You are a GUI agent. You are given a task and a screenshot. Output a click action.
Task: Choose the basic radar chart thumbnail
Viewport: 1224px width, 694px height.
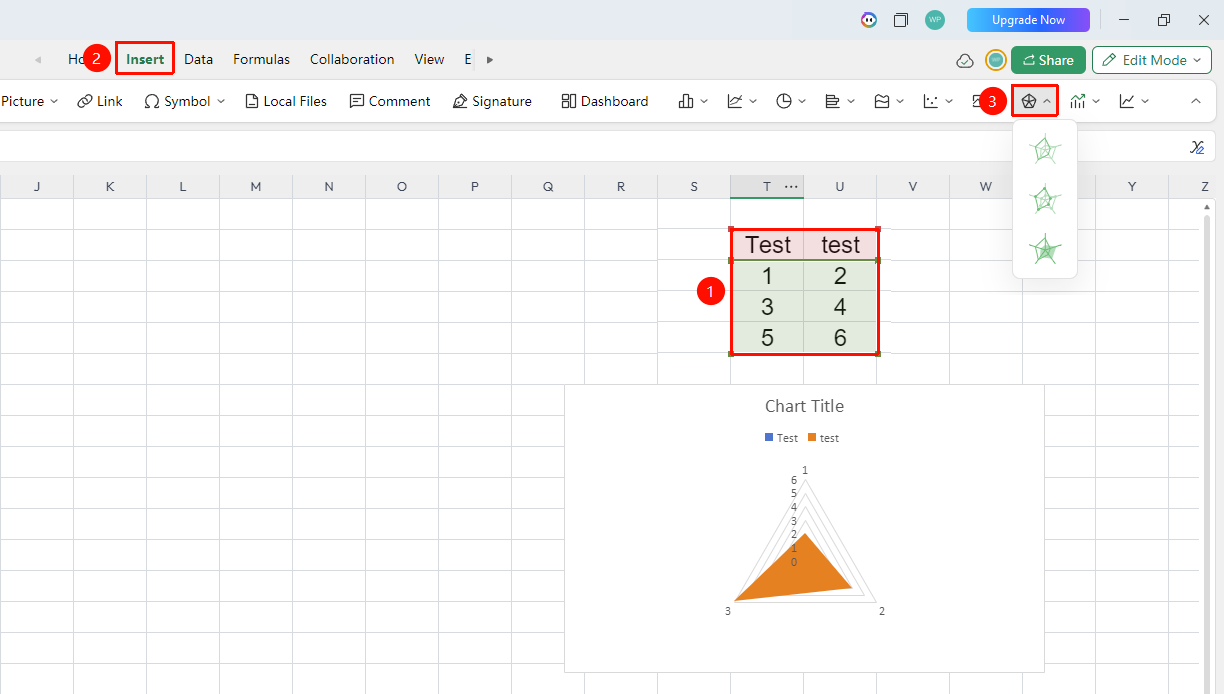1045,151
